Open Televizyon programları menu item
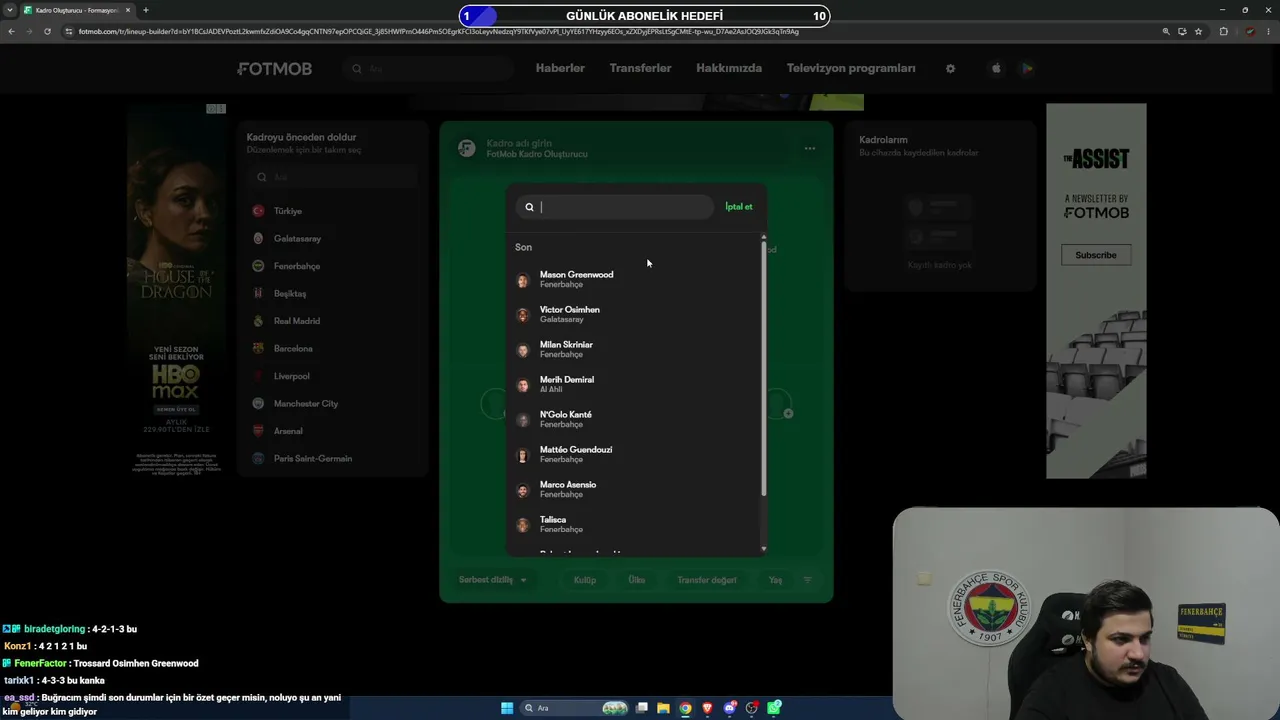This screenshot has height=720, width=1280. pos(851,68)
